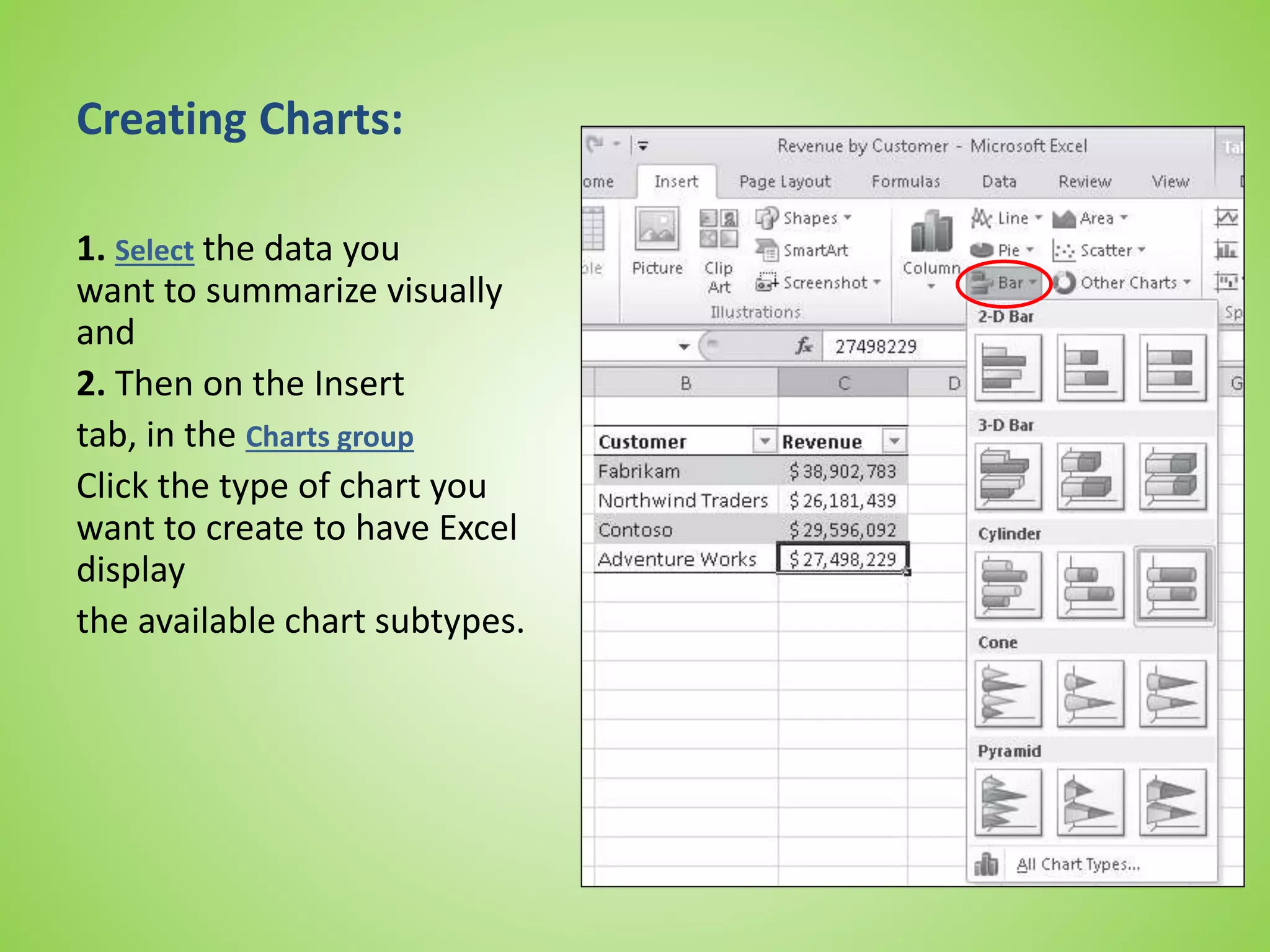Expand the Scatter chart dropdown
The image size is (1270, 952).
pyautogui.click(x=1099, y=250)
